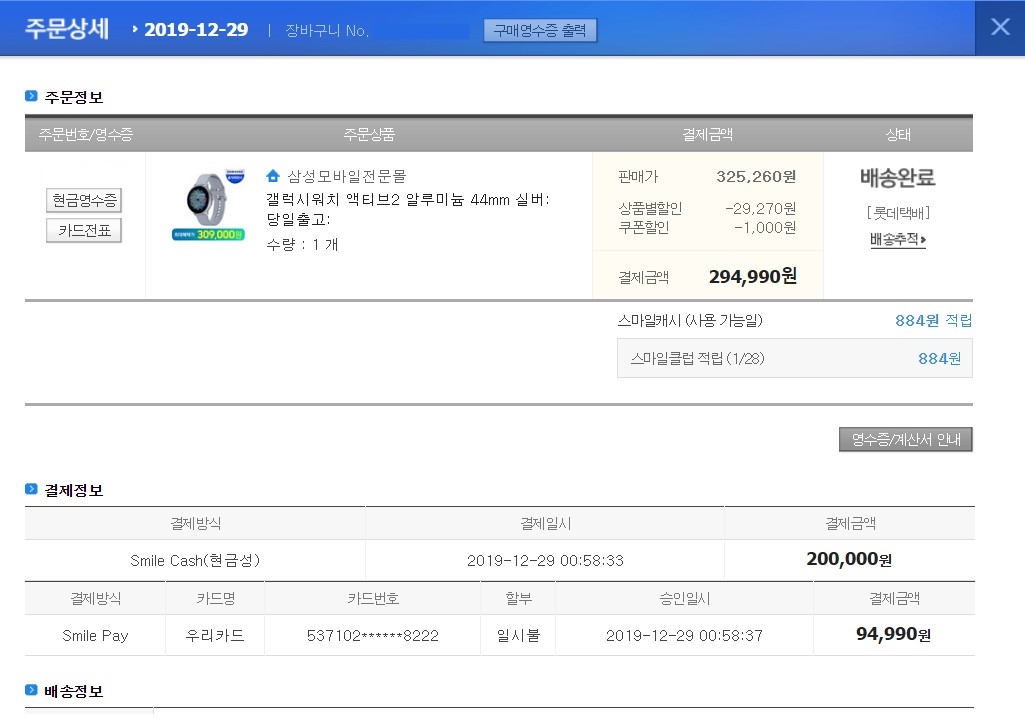1025x720 pixels.
Task: Click the Smile Cash(현금성) payment method cell
Action: [x=195, y=560]
